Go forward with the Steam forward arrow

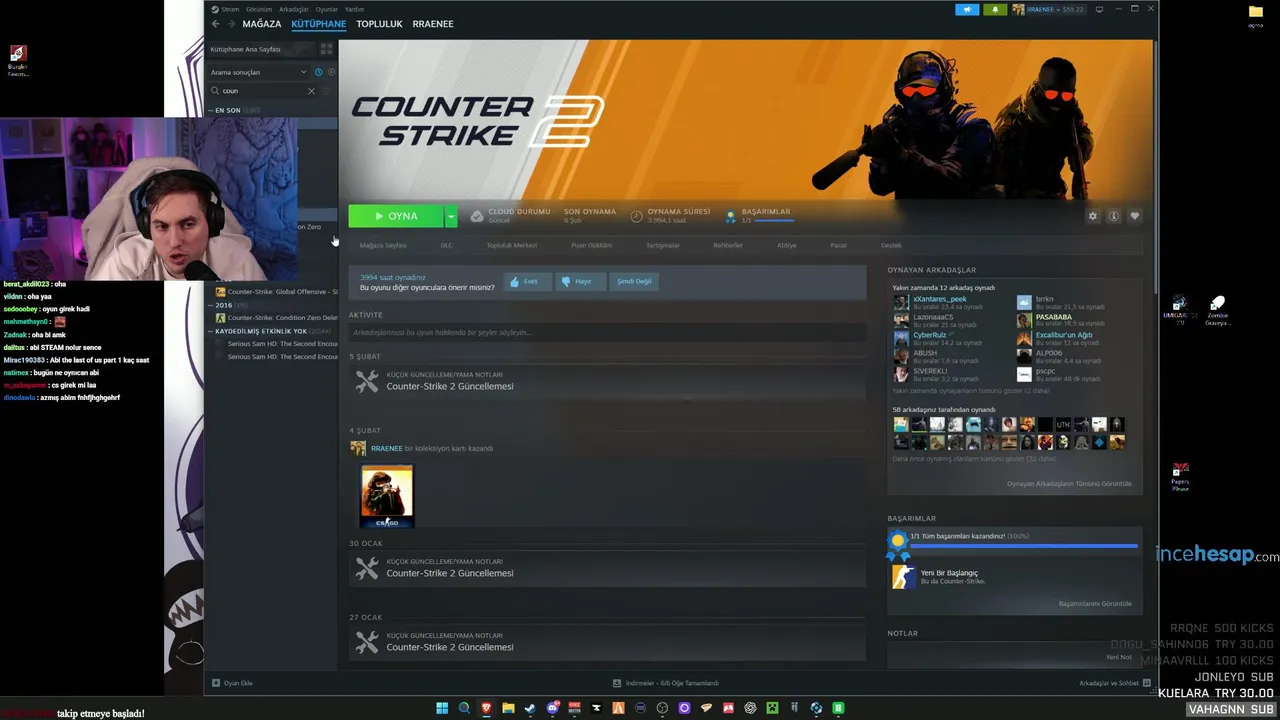click(x=231, y=24)
